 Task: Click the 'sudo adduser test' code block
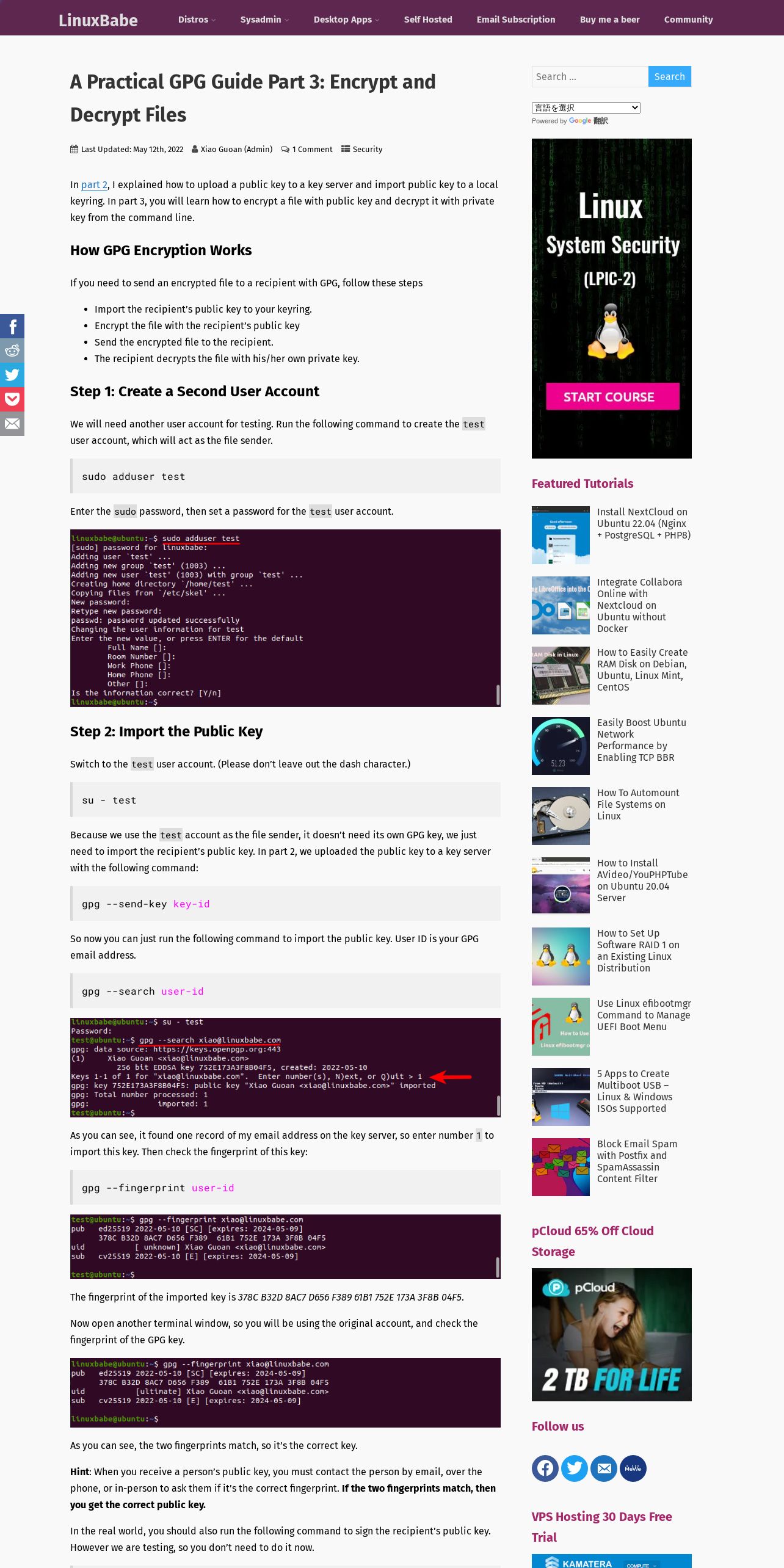click(285, 476)
